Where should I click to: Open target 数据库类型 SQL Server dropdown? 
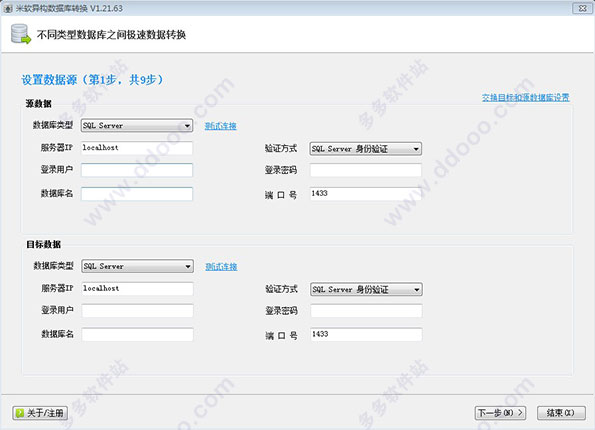coord(137,266)
